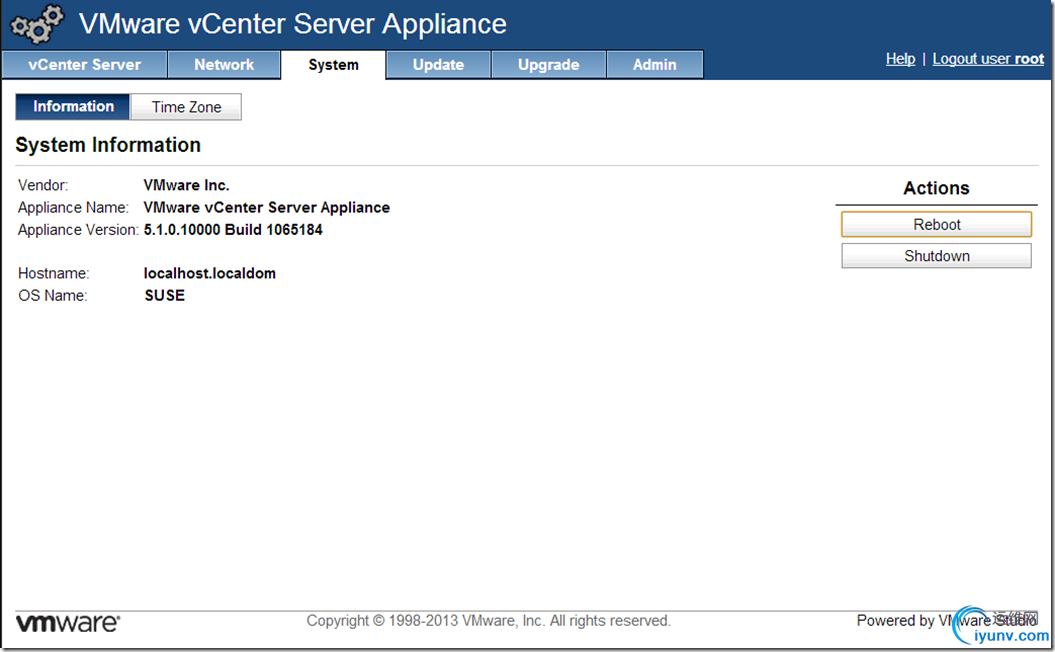Click the gears logo icon in header
This screenshot has height=652, width=1055.
(x=37, y=24)
